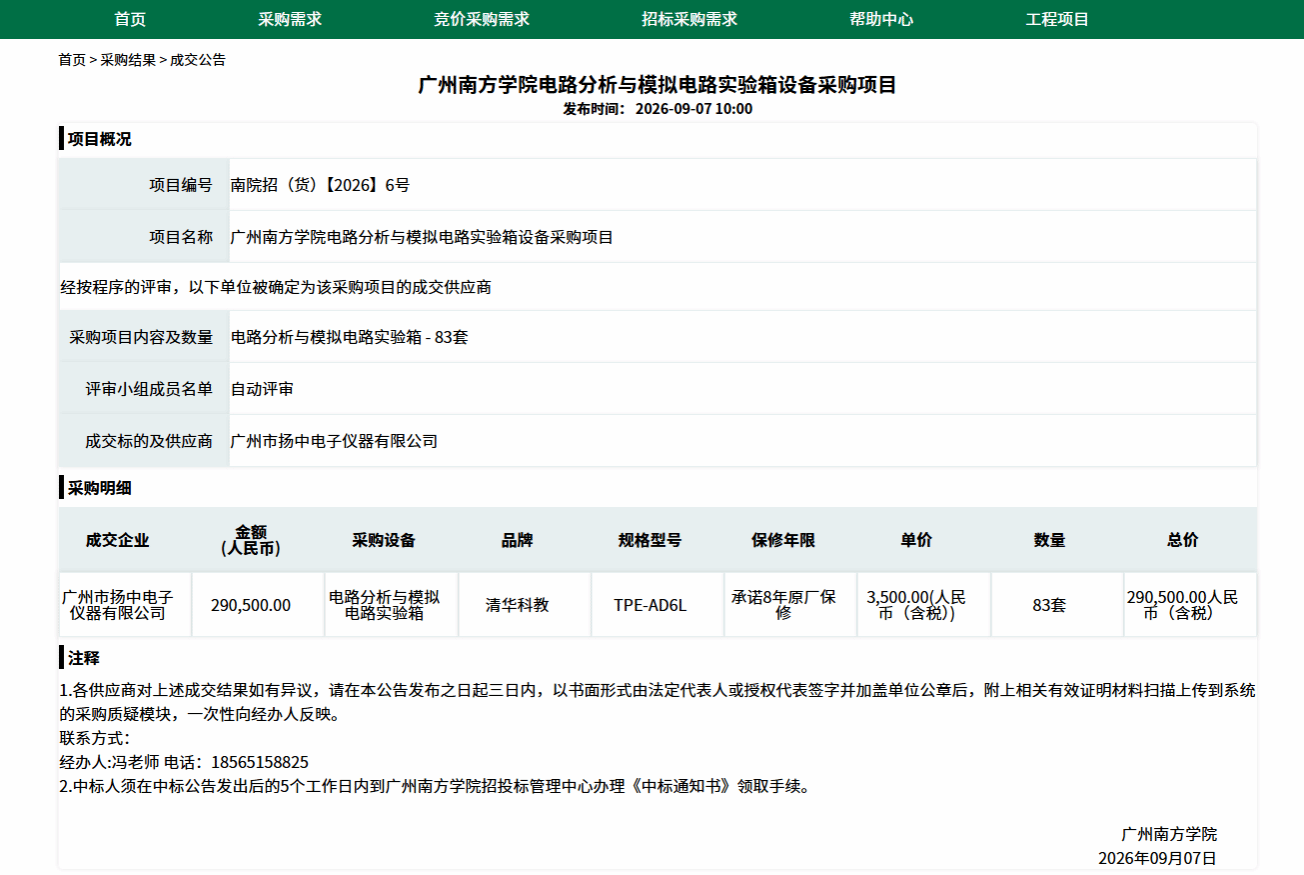Open the 竞价采购需求 menu item

[x=482, y=19]
